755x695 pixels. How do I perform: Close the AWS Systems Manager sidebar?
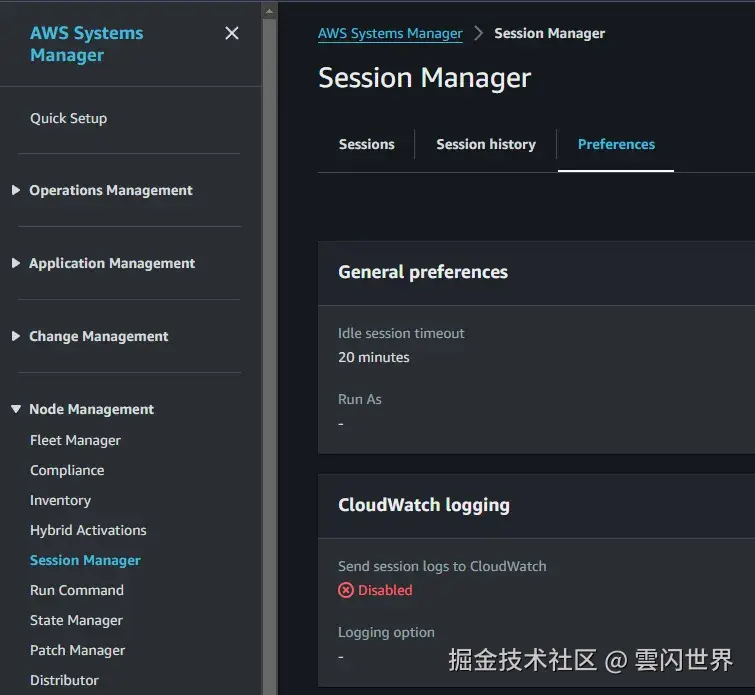tap(232, 33)
